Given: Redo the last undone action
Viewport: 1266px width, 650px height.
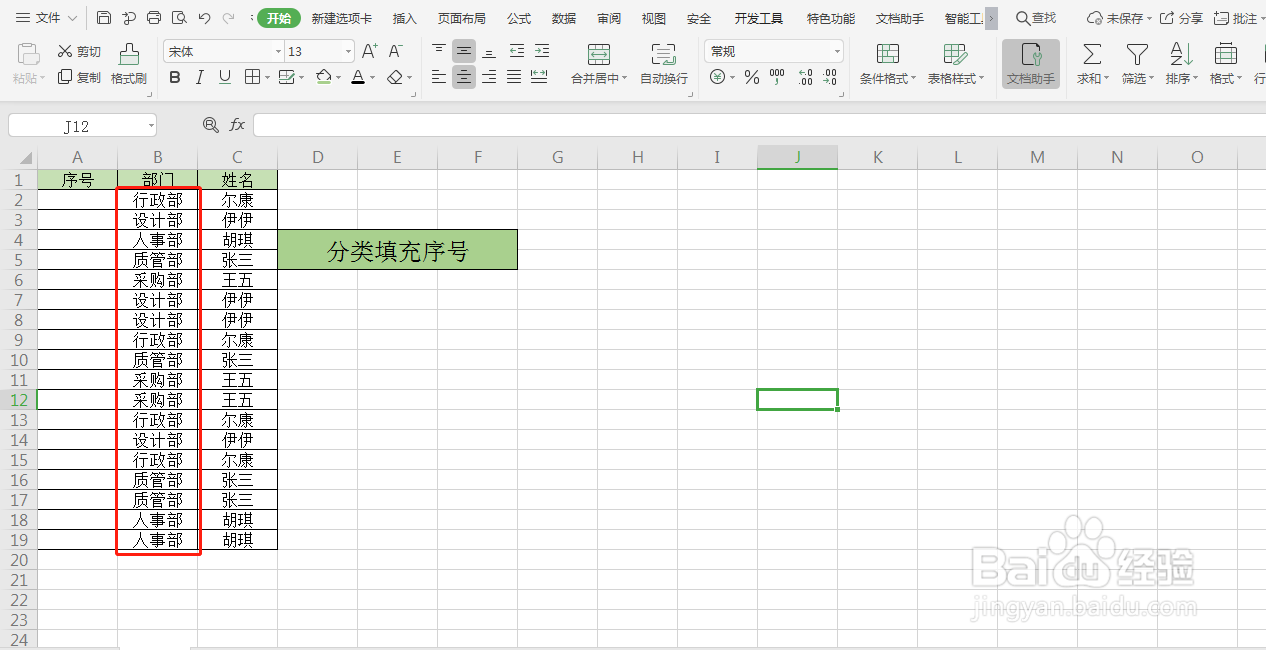Looking at the screenshot, I should [229, 18].
